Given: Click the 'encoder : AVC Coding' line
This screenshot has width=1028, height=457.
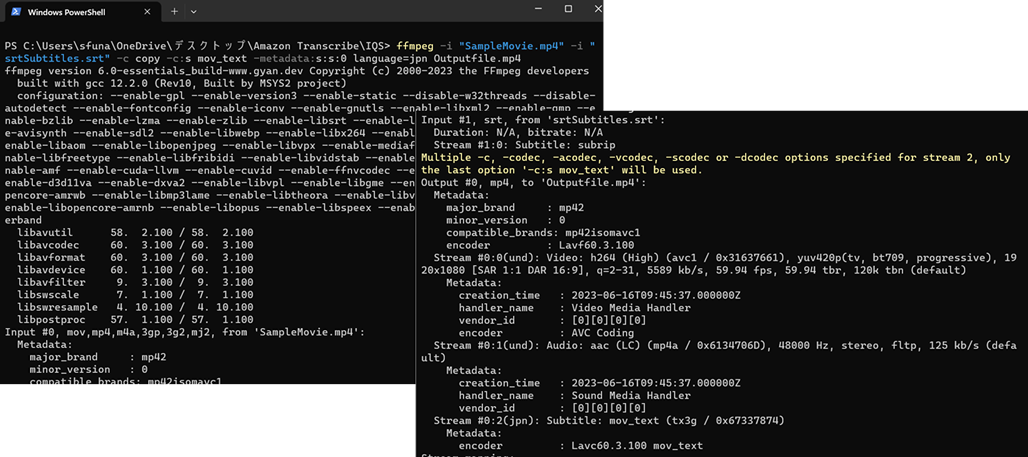Looking at the screenshot, I should tap(548, 332).
